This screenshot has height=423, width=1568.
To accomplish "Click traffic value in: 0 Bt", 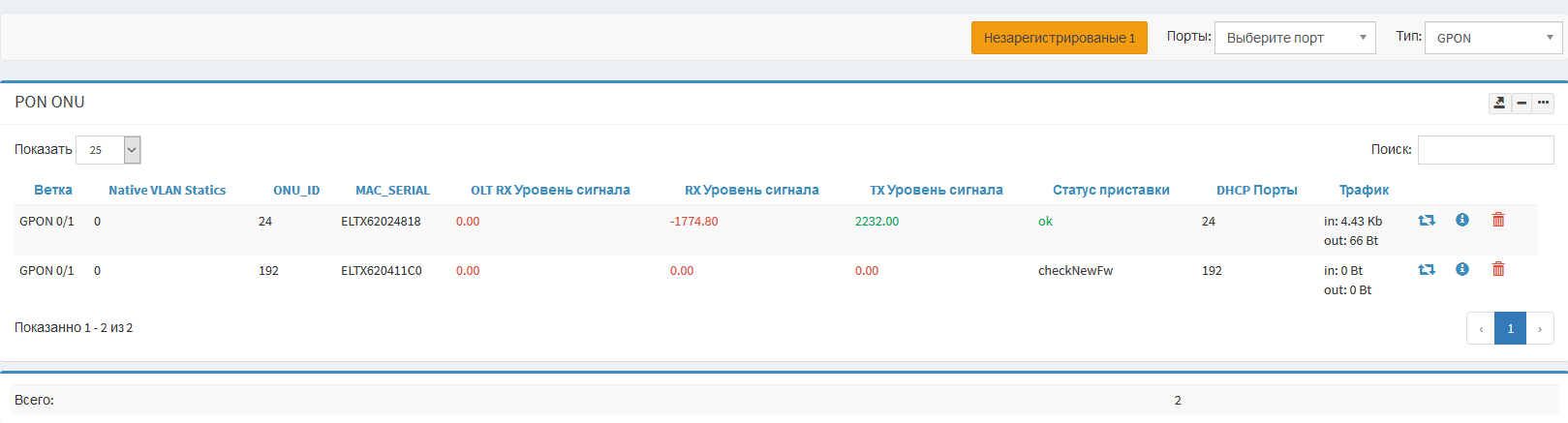I will click(x=1343, y=271).
